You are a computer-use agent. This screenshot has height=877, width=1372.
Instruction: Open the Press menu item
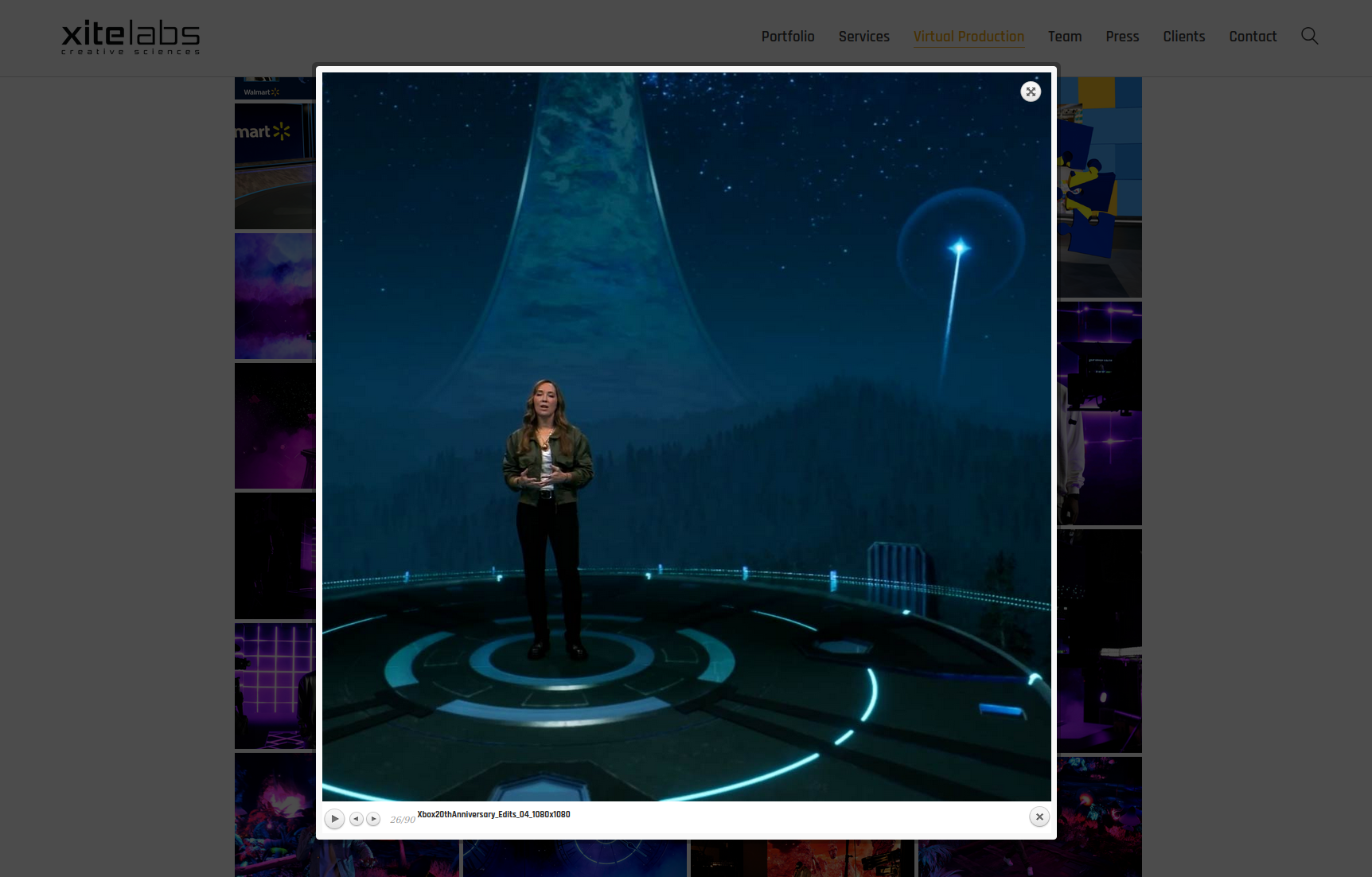(1122, 37)
